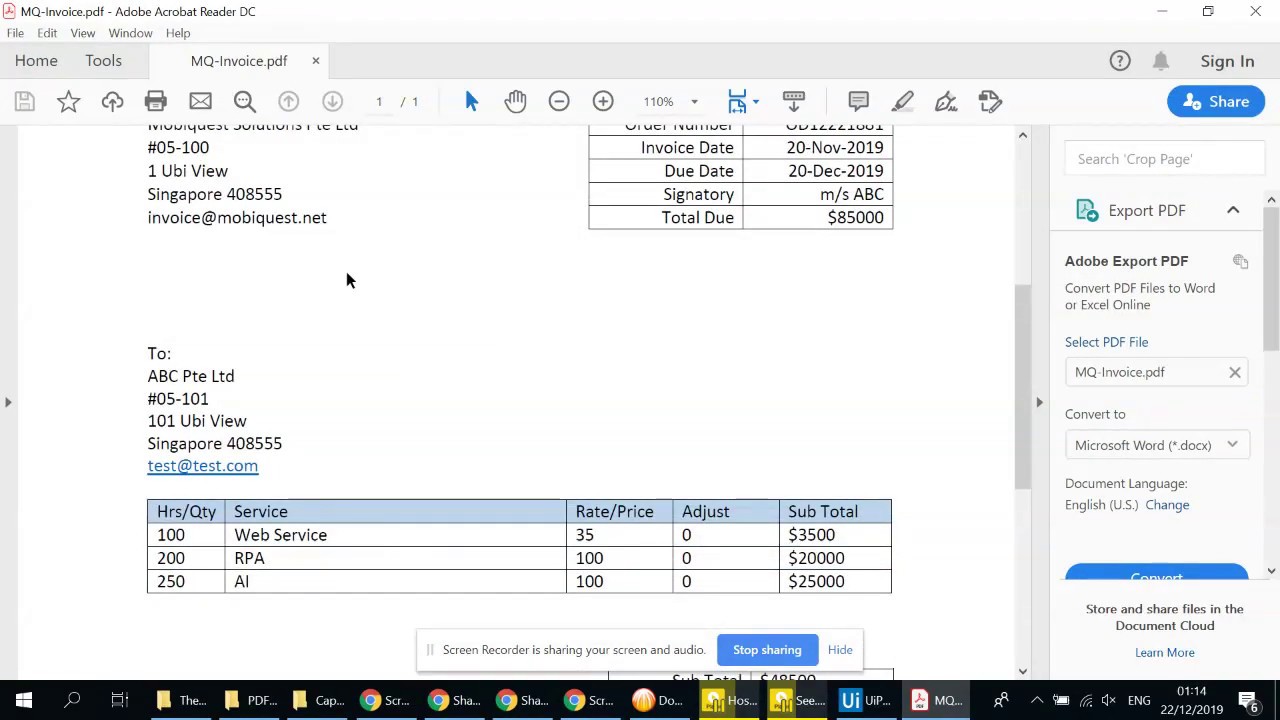Click the read mode keyboard-arrow icon
The image size is (1280, 720).
tap(793, 101)
